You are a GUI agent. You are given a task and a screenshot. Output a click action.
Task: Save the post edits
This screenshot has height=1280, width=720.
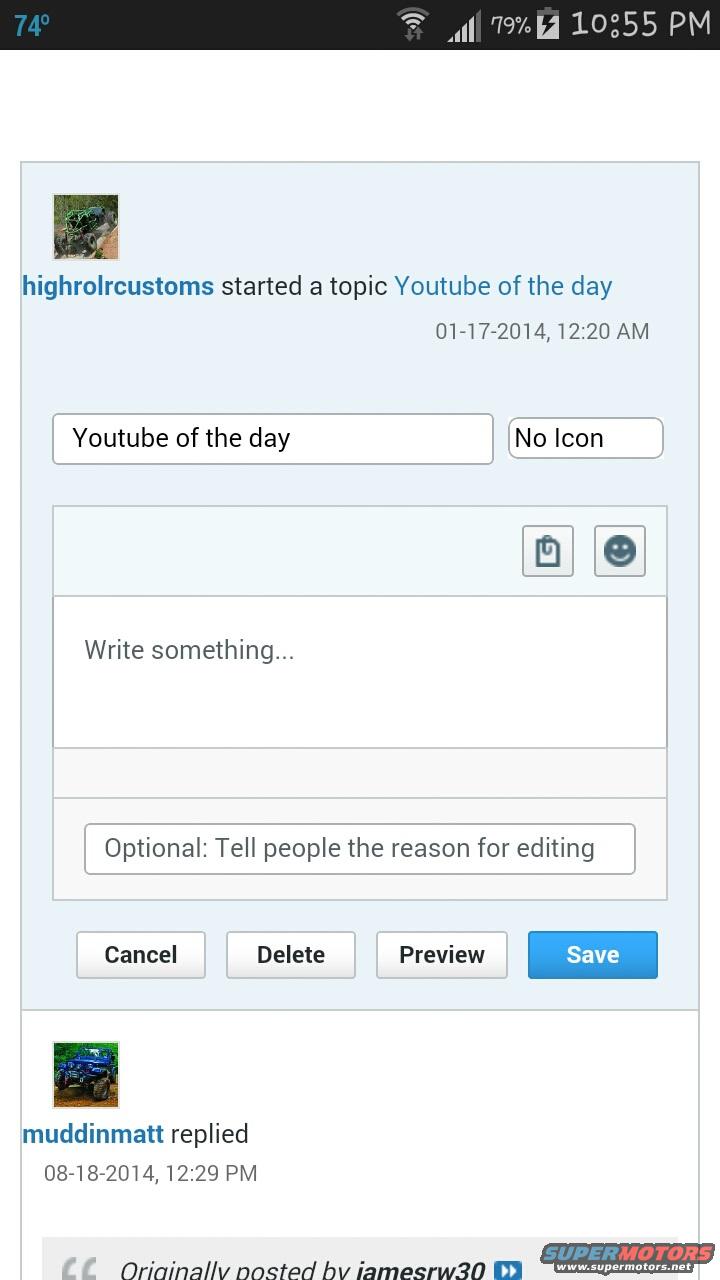(593, 955)
